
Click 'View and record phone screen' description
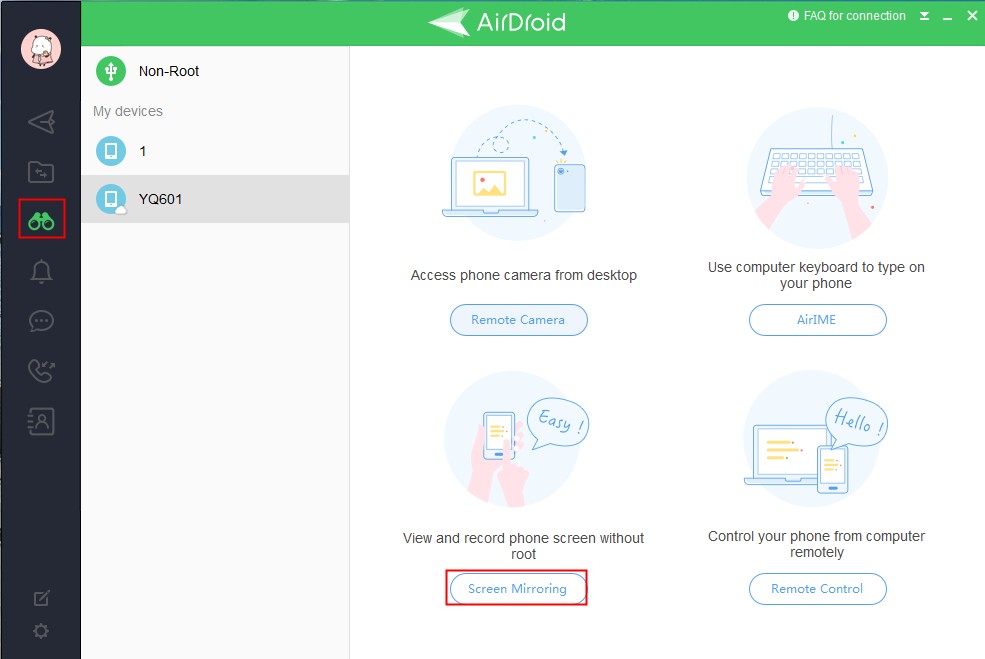(x=523, y=546)
